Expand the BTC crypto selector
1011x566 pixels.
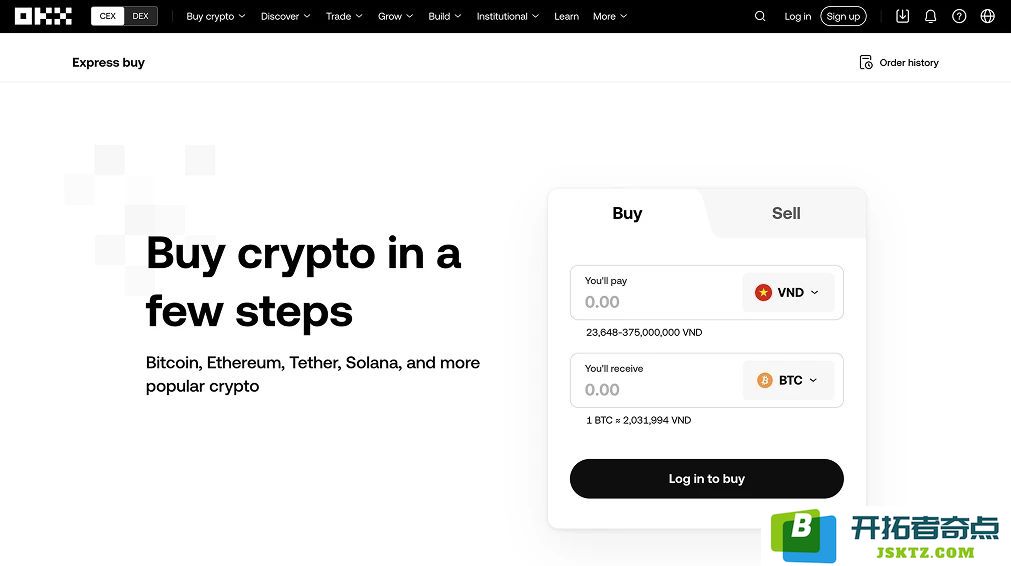(x=788, y=380)
